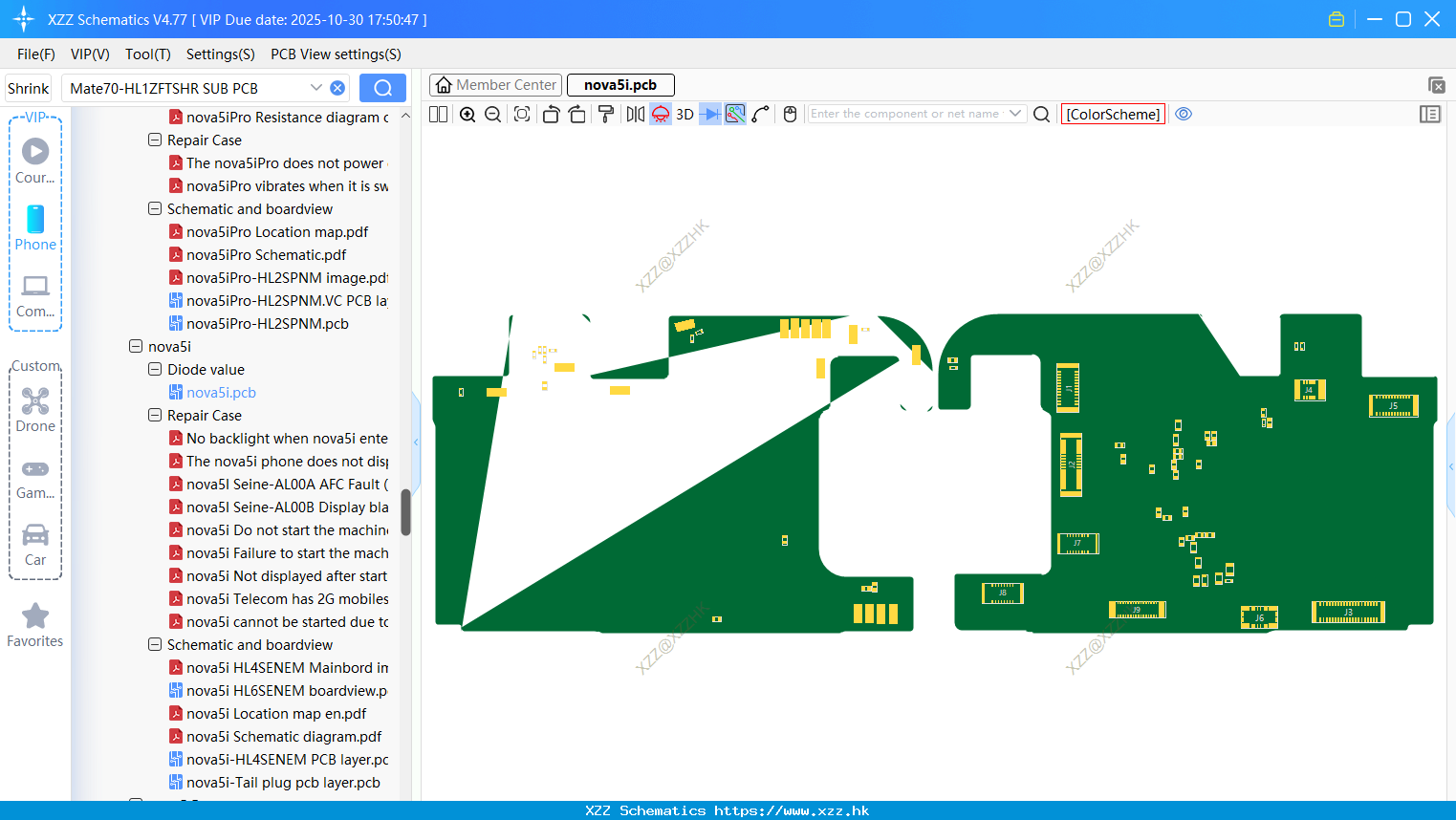Collapse nova5iPro Schematic and boardview node
The height and width of the screenshot is (820, 1456).
coord(155,208)
